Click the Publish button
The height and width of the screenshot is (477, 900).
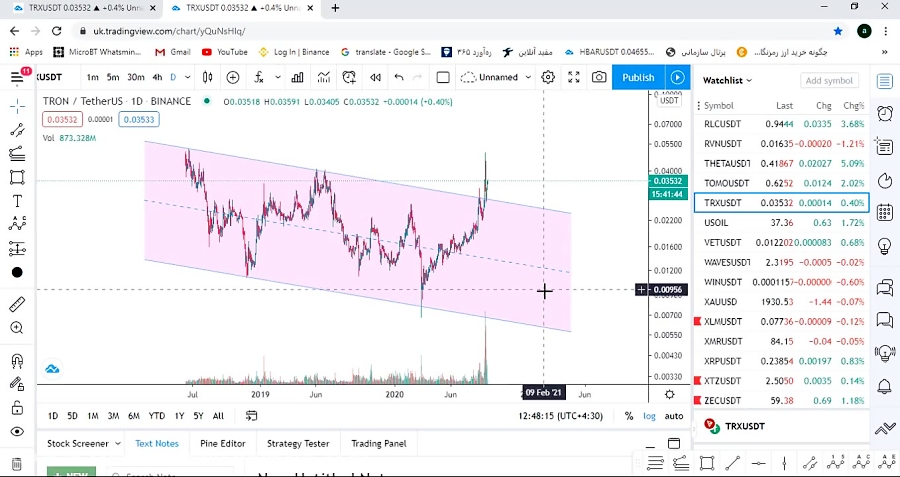point(638,77)
